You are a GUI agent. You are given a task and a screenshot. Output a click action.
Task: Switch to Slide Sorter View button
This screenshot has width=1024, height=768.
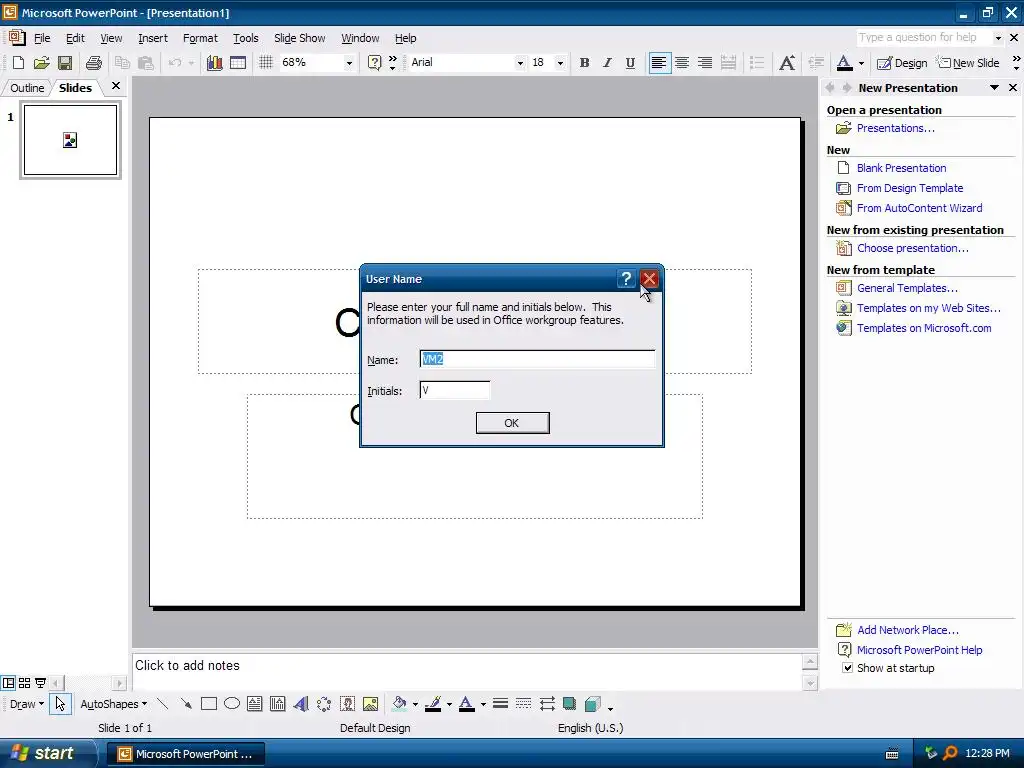click(x=24, y=683)
